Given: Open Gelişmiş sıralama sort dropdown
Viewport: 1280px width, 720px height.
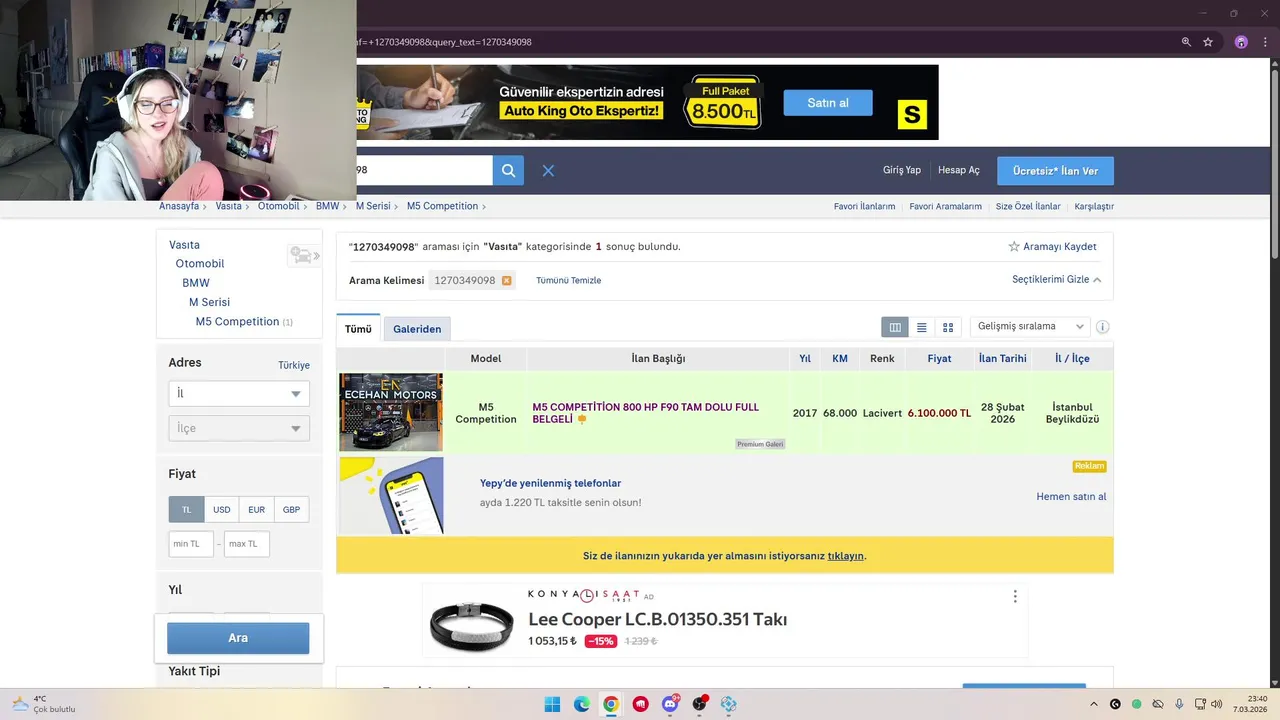Looking at the screenshot, I should point(1030,327).
